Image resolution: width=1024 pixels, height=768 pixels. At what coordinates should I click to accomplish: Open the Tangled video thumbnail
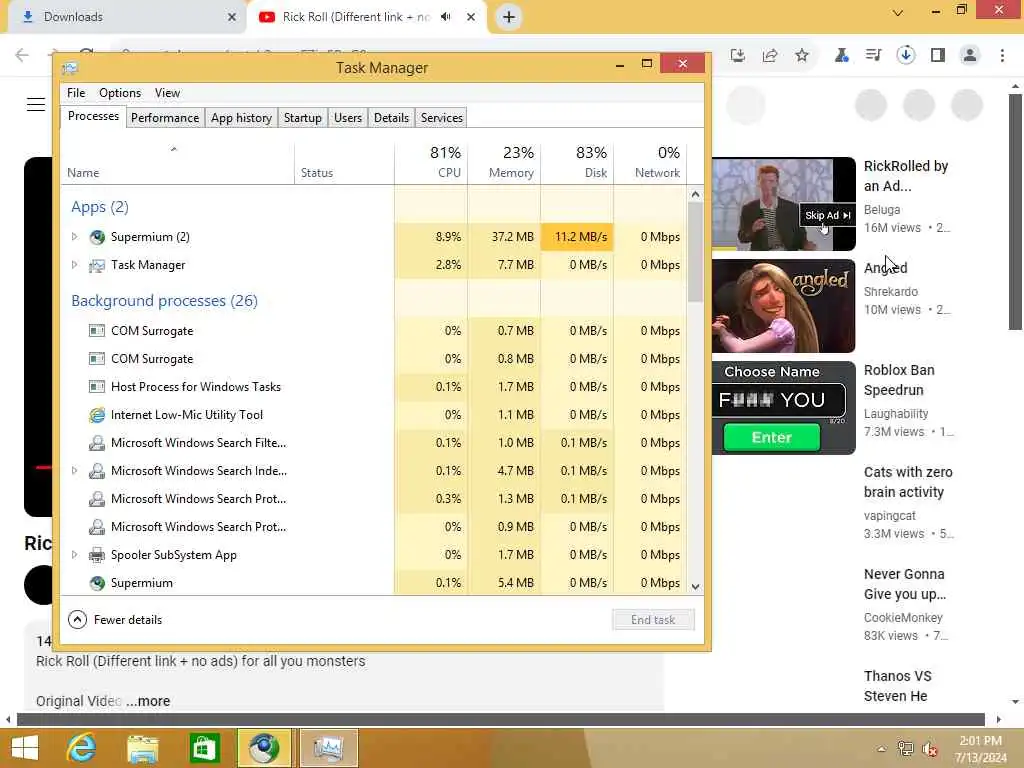pos(784,306)
